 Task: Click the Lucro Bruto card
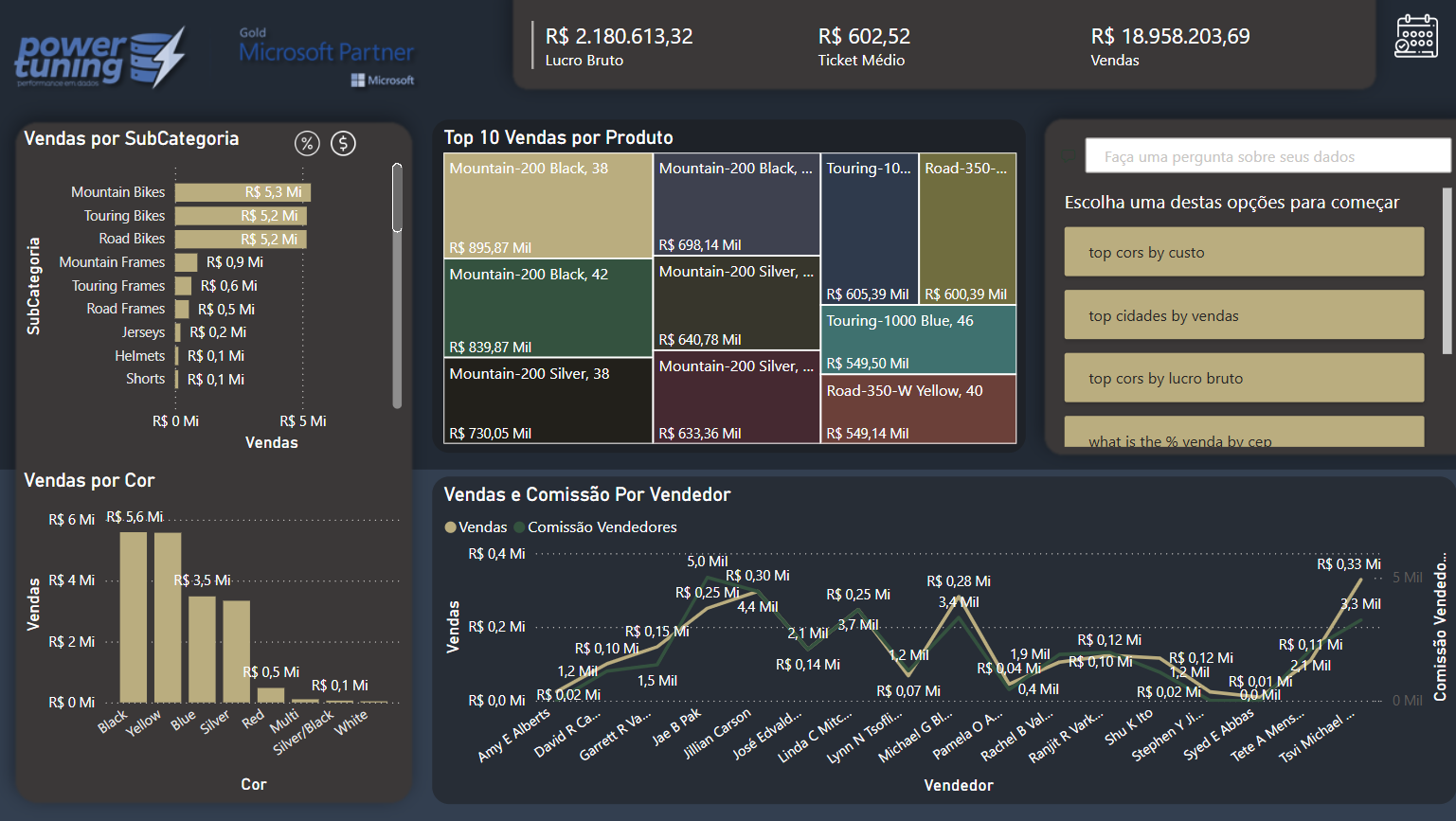coord(619,46)
